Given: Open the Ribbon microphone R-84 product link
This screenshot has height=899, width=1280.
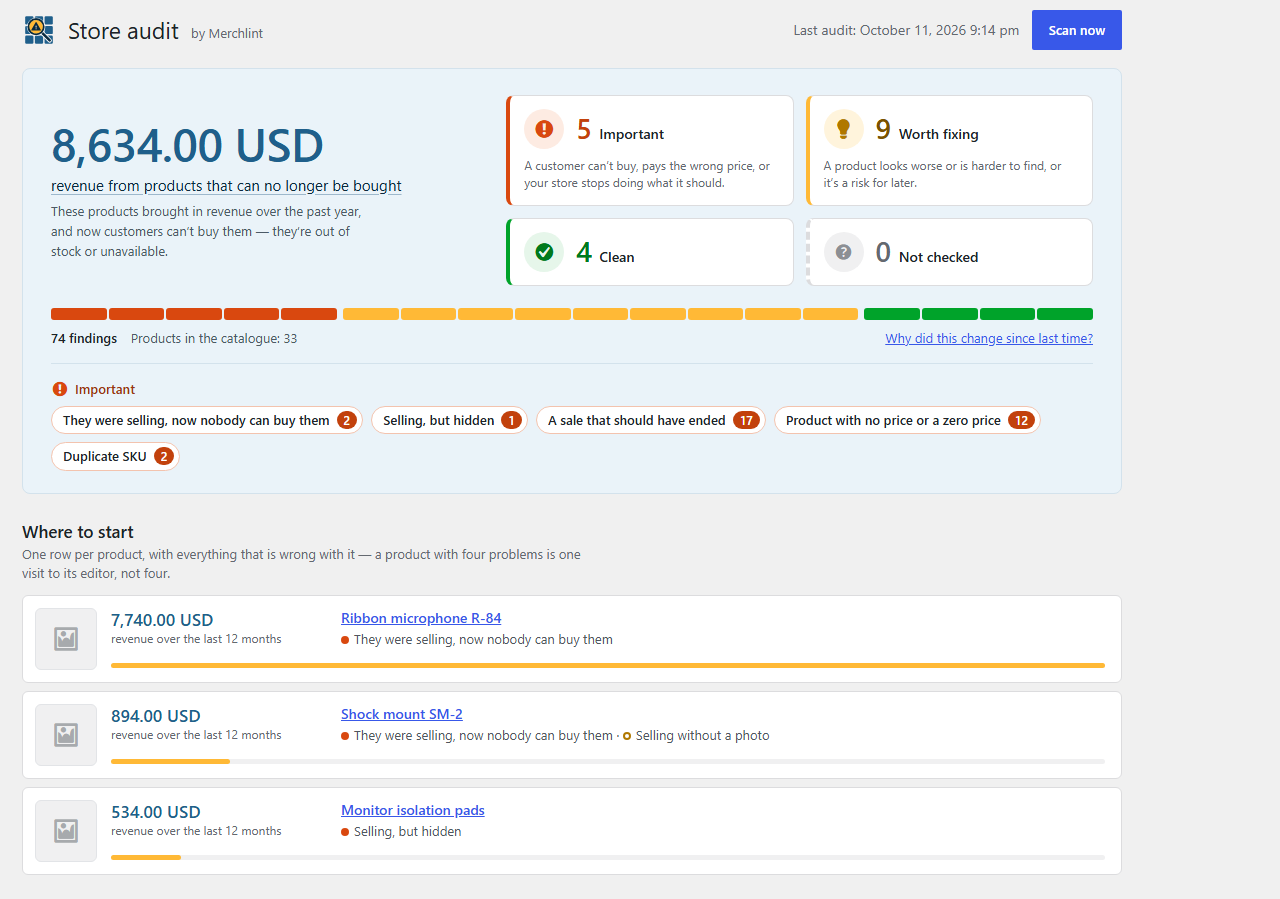Looking at the screenshot, I should 421,618.
